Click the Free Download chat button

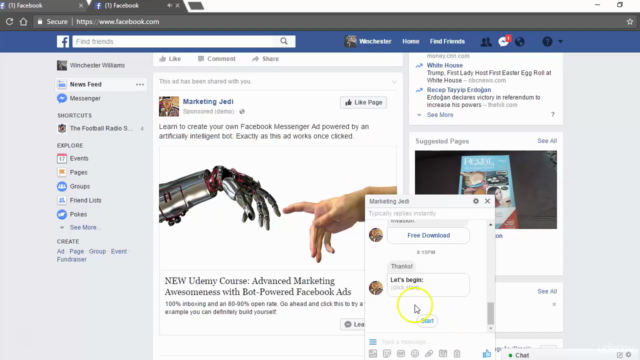click(428, 236)
